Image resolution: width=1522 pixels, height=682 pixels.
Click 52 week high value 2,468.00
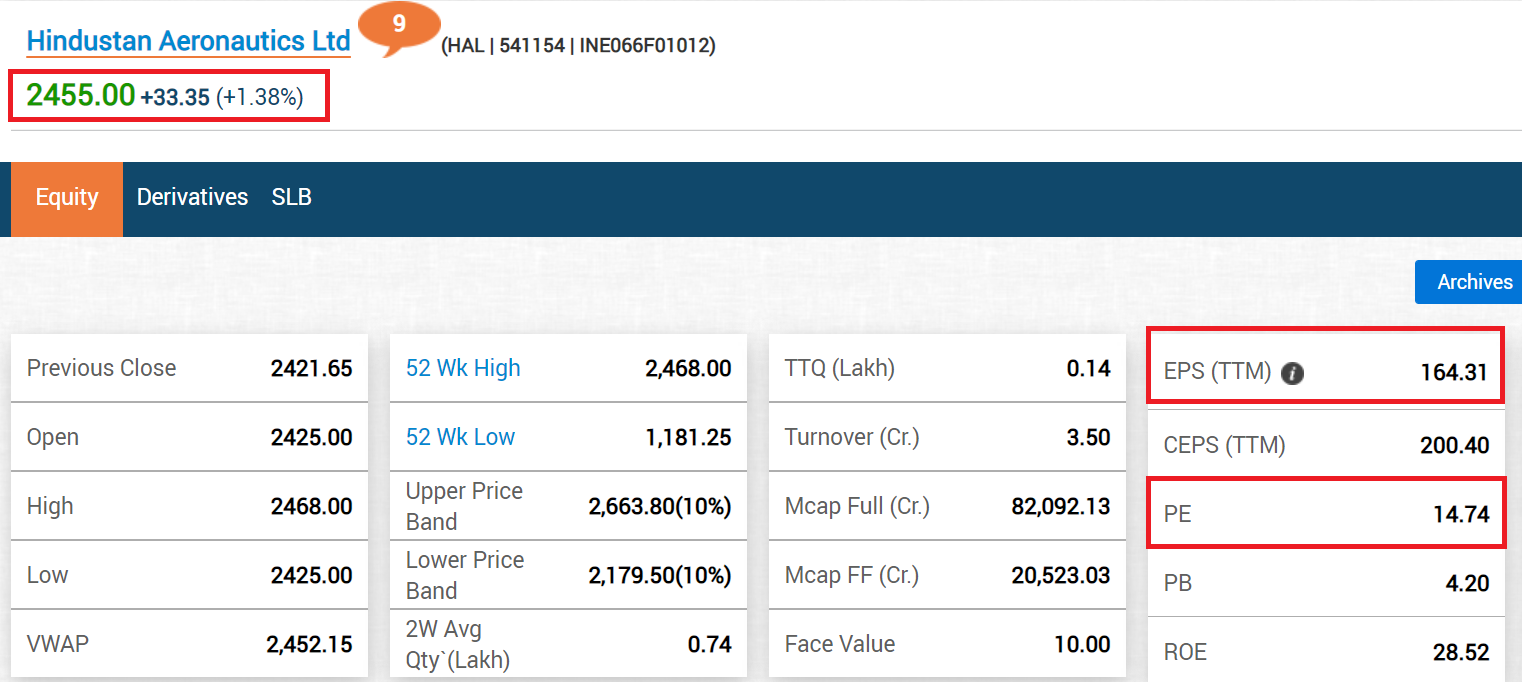tap(688, 368)
